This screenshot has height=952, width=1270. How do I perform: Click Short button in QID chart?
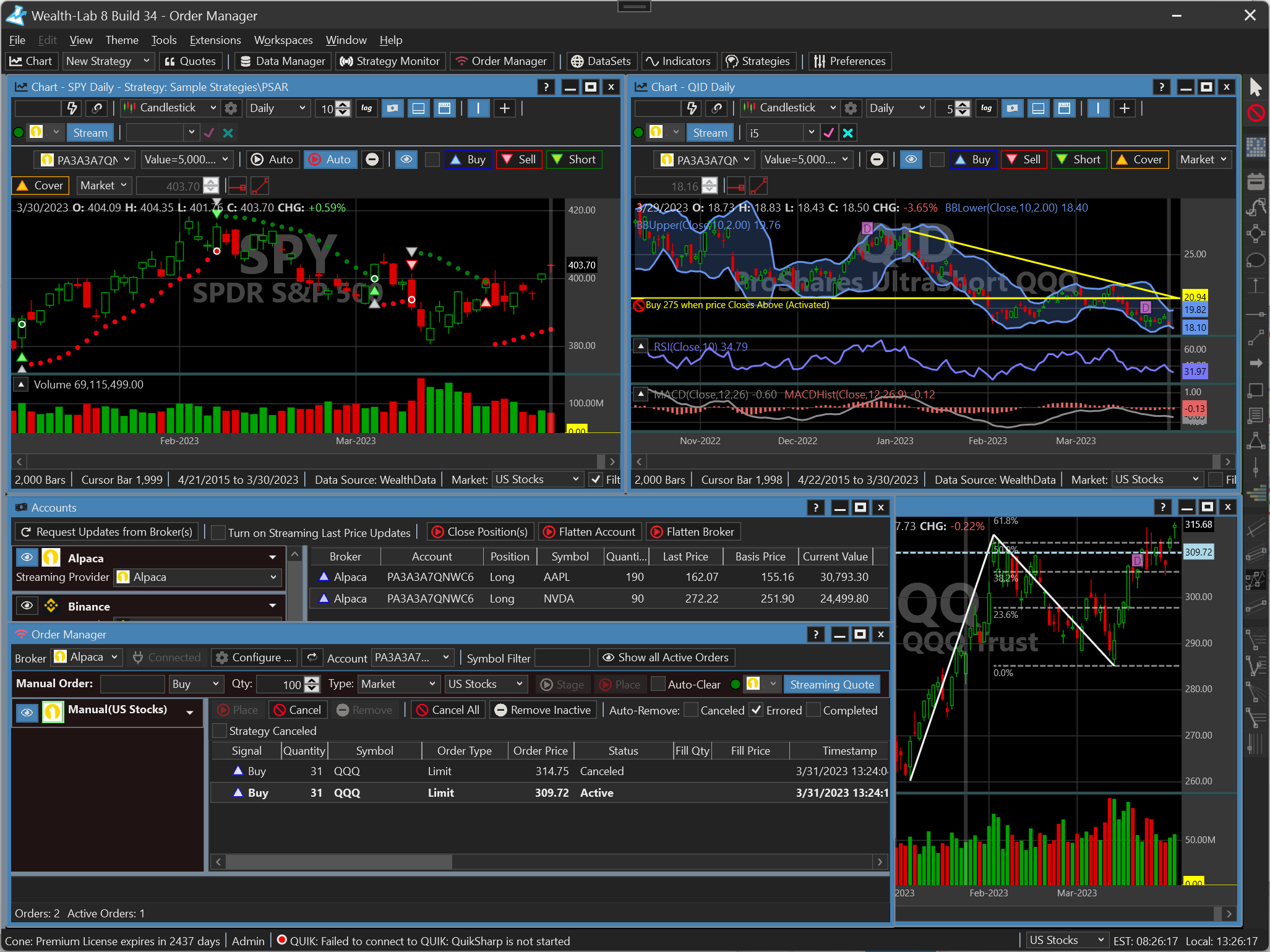(x=1078, y=160)
